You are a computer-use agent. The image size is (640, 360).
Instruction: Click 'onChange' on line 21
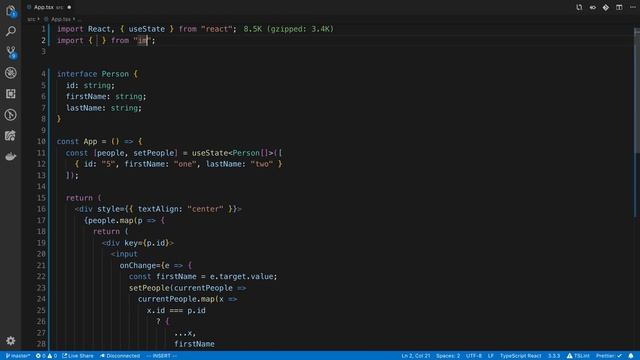(138, 265)
